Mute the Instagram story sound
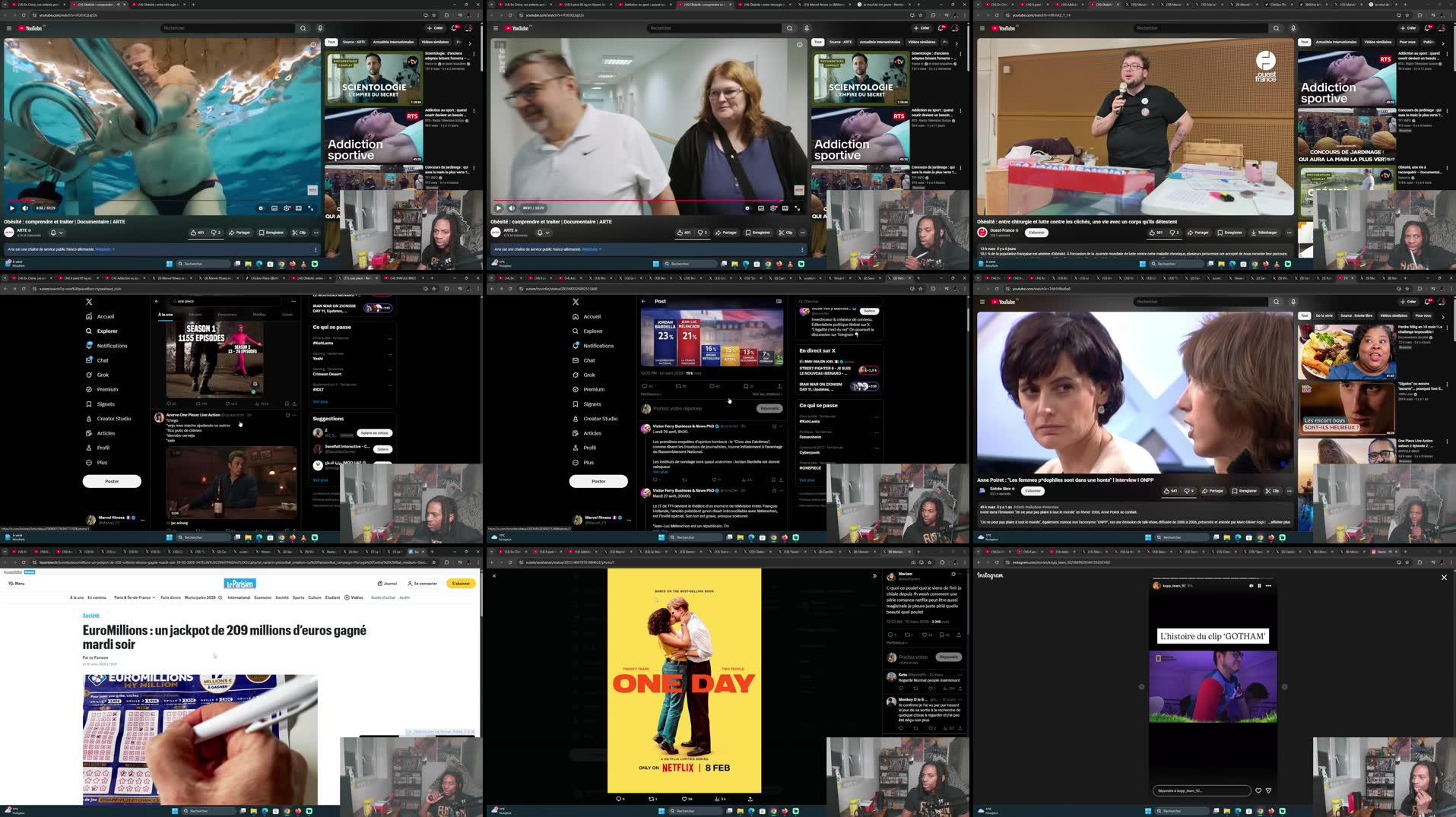The width and height of the screenshot is (1456, 817). pos(1251,586)
